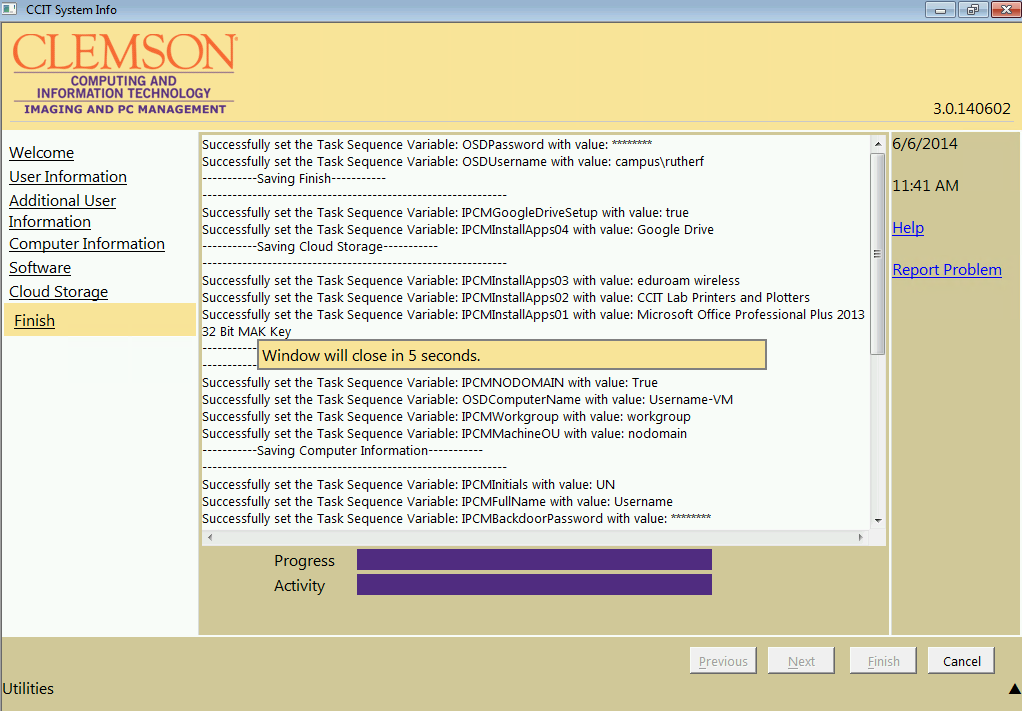The width and height of the screenshot is (1022, 711).
Task: Expand the Utilities panel triangle
Action: 1014,688
